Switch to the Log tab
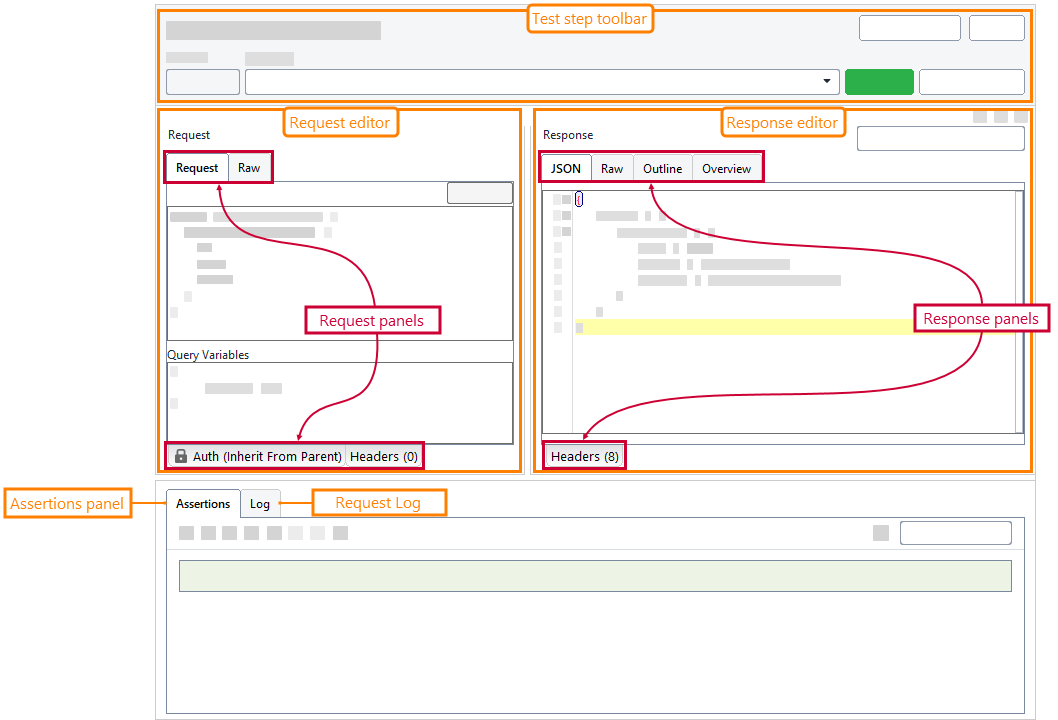This screenshot has height=720, width=1058. (x=260, y=503)
